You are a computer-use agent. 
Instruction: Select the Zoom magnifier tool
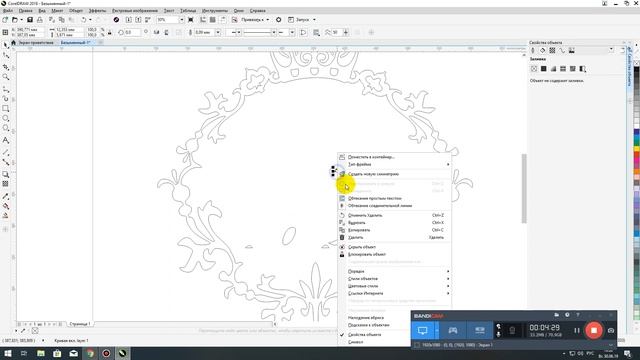point(6,77)
